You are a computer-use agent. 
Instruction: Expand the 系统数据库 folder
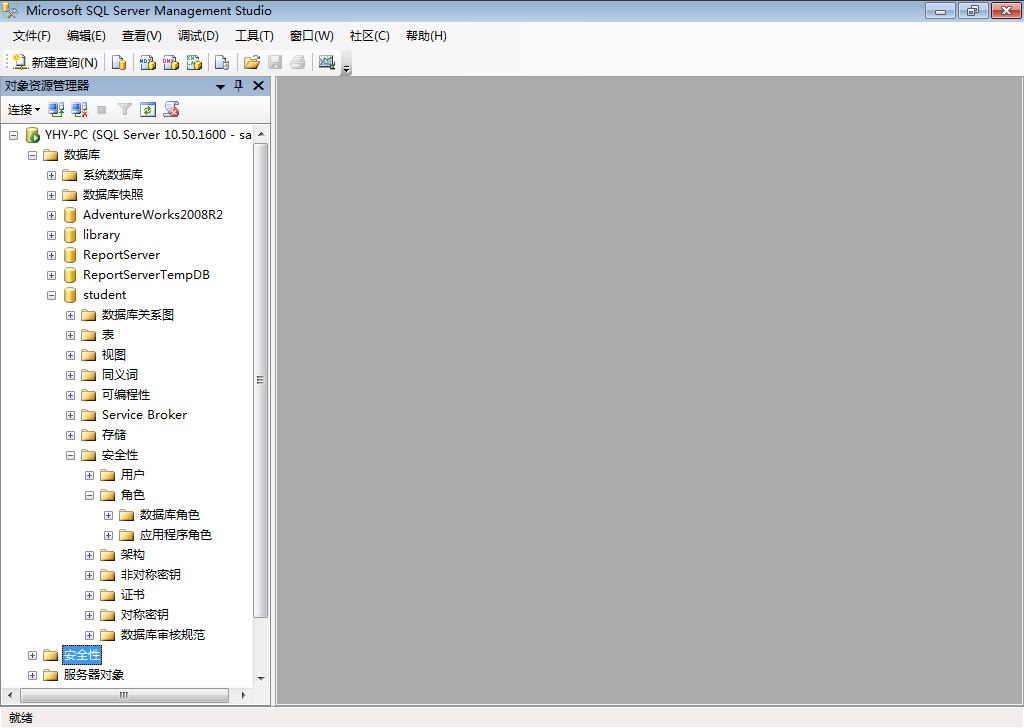pyautogui.click(x=51, y=176)
